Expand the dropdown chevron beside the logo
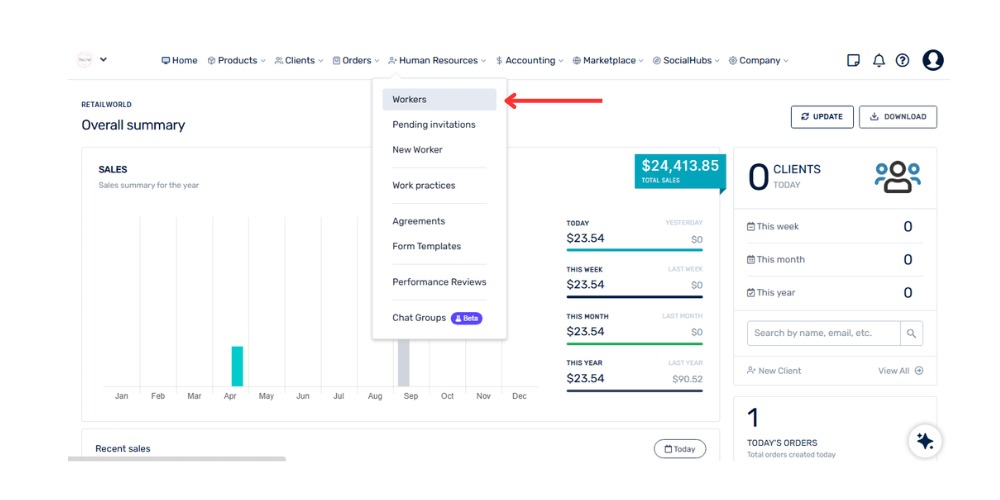The height and width of the screenshot is (500, 1000). pos(103,60)
